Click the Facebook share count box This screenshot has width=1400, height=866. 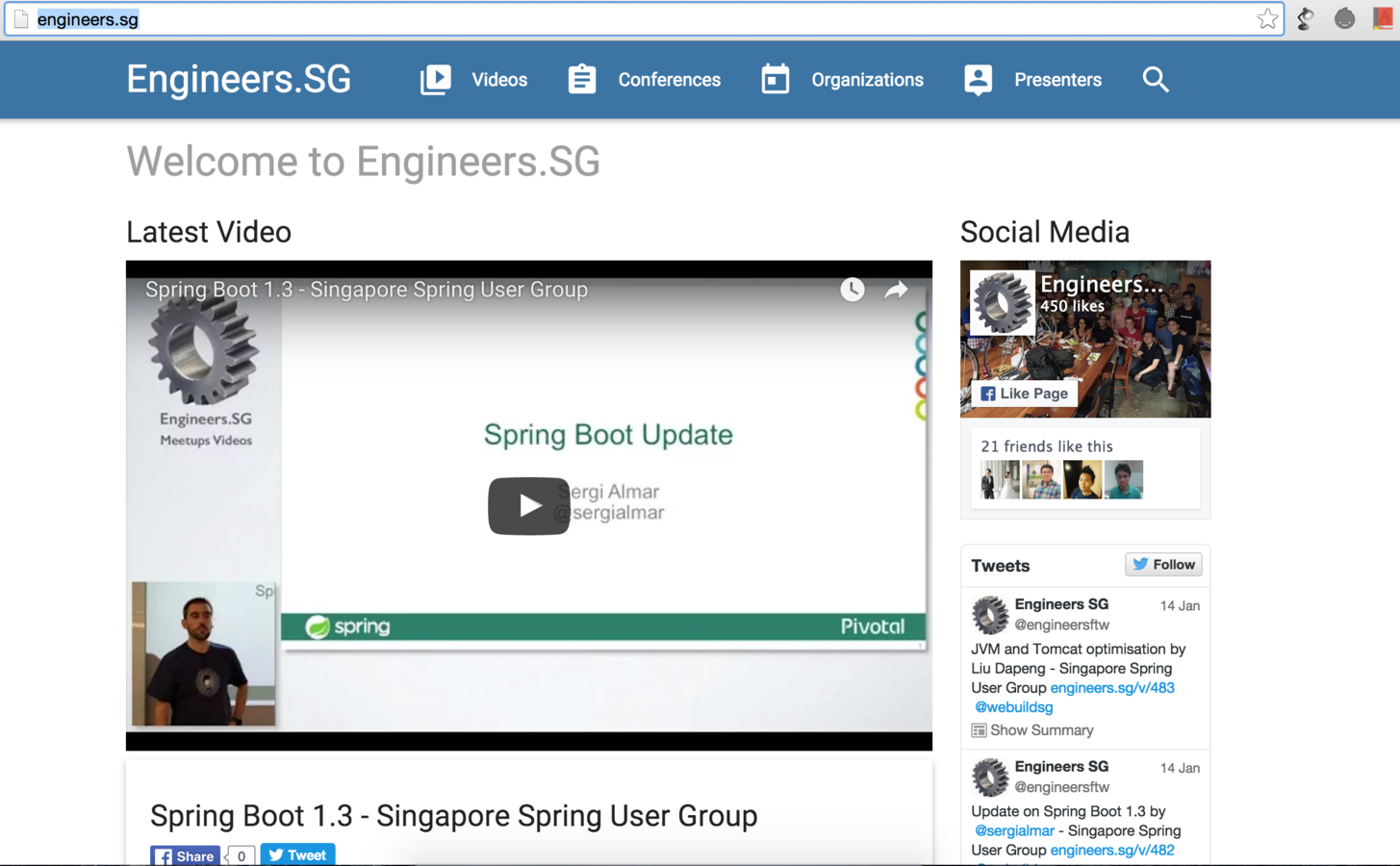pos(241,855)
